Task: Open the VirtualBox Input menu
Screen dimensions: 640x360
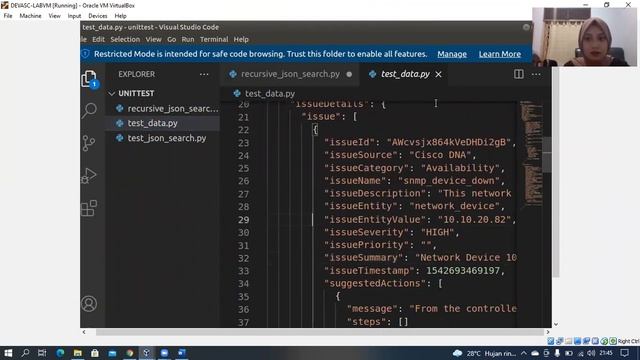Action: point(74,16)
